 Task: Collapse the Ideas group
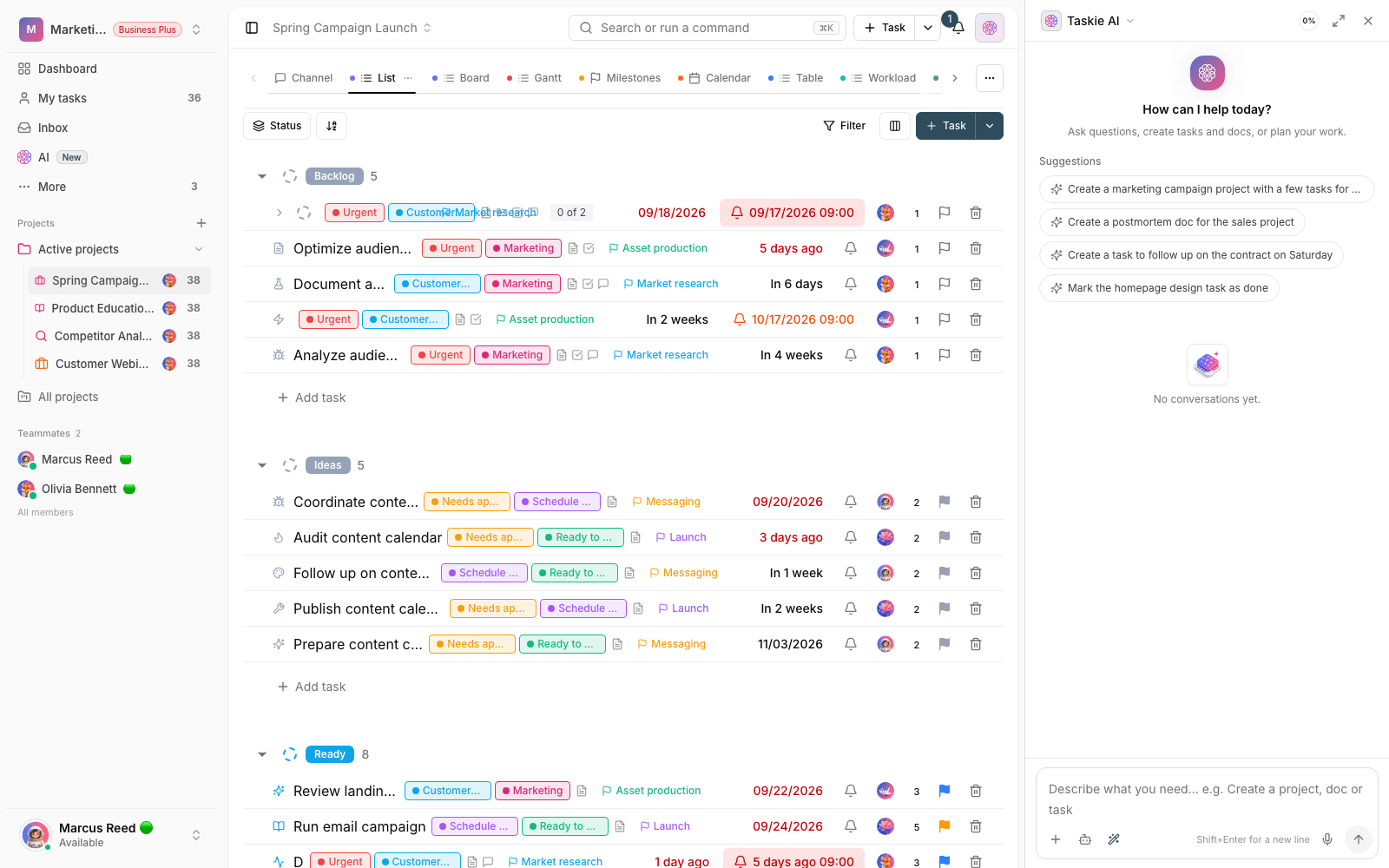[x=262, y=465]
